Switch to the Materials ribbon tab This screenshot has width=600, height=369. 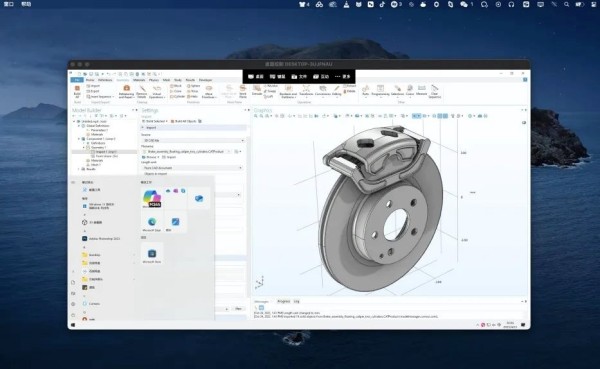[x=139, y=80]
